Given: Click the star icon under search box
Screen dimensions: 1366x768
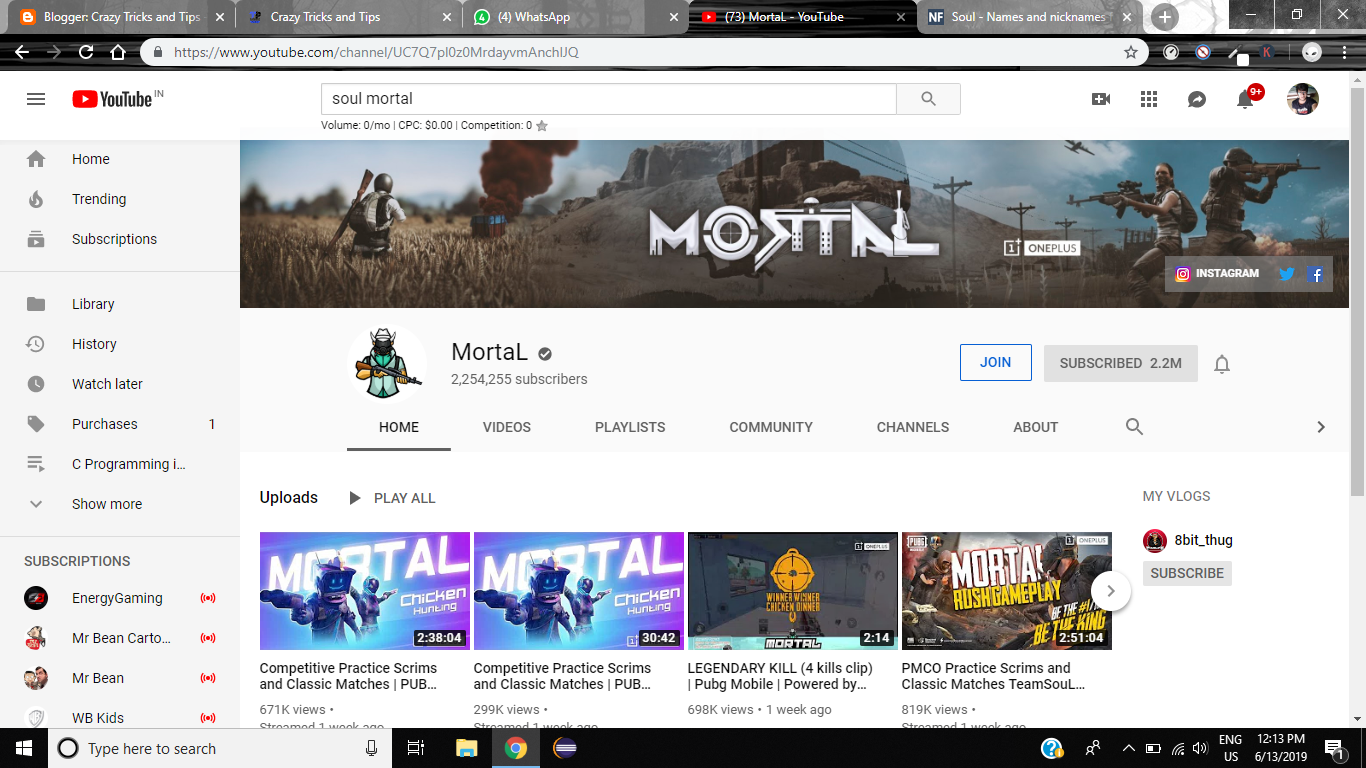Looking at the screenshot, I should [542, 126].
